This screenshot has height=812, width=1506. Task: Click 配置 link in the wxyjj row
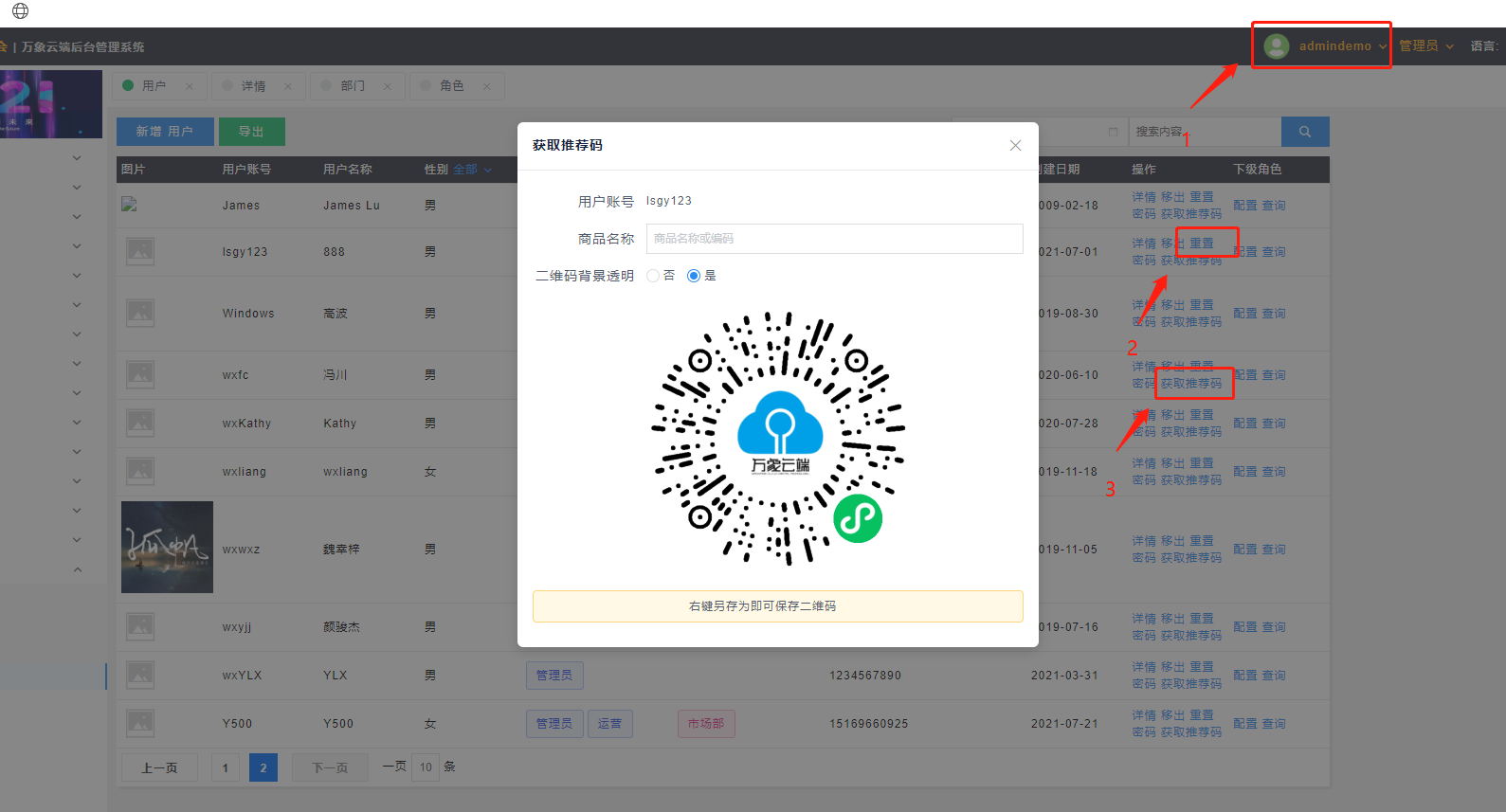1245,626
